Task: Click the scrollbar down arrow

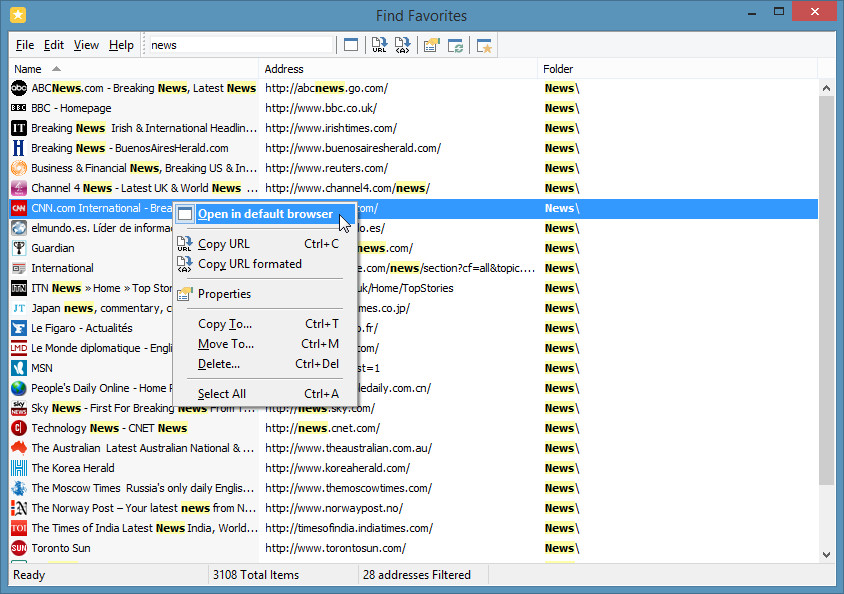Action: [827, 555]
